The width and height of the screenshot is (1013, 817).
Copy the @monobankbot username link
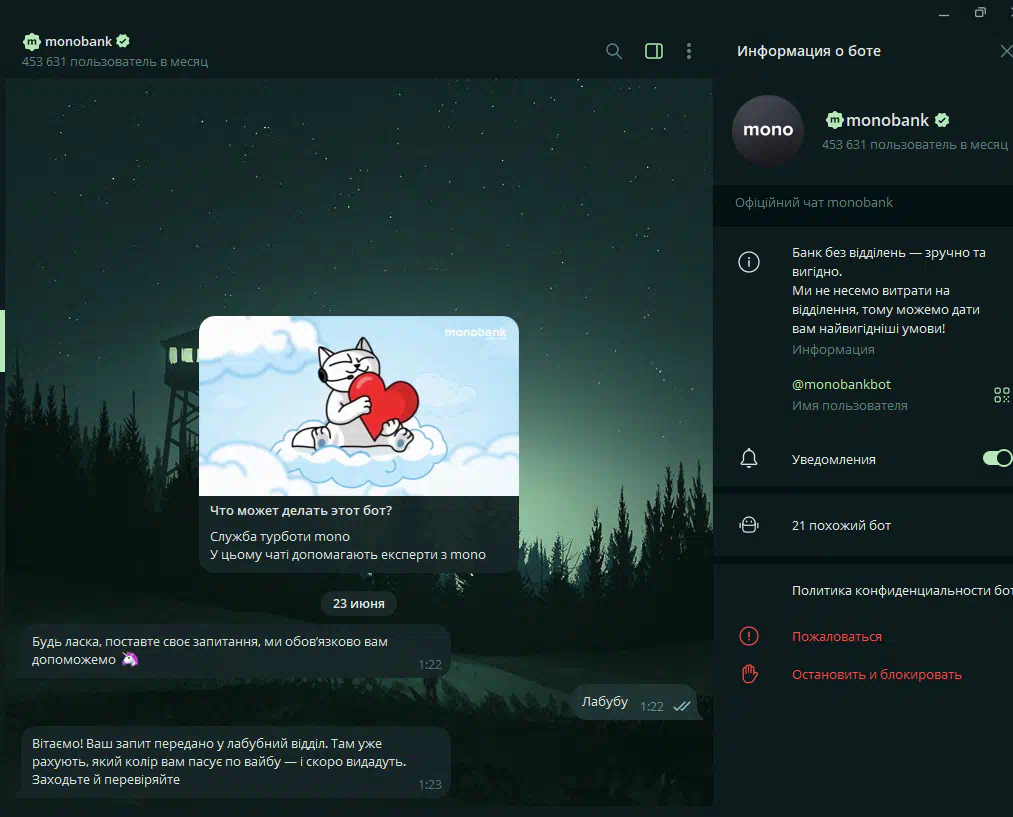(x=841, y=384)
